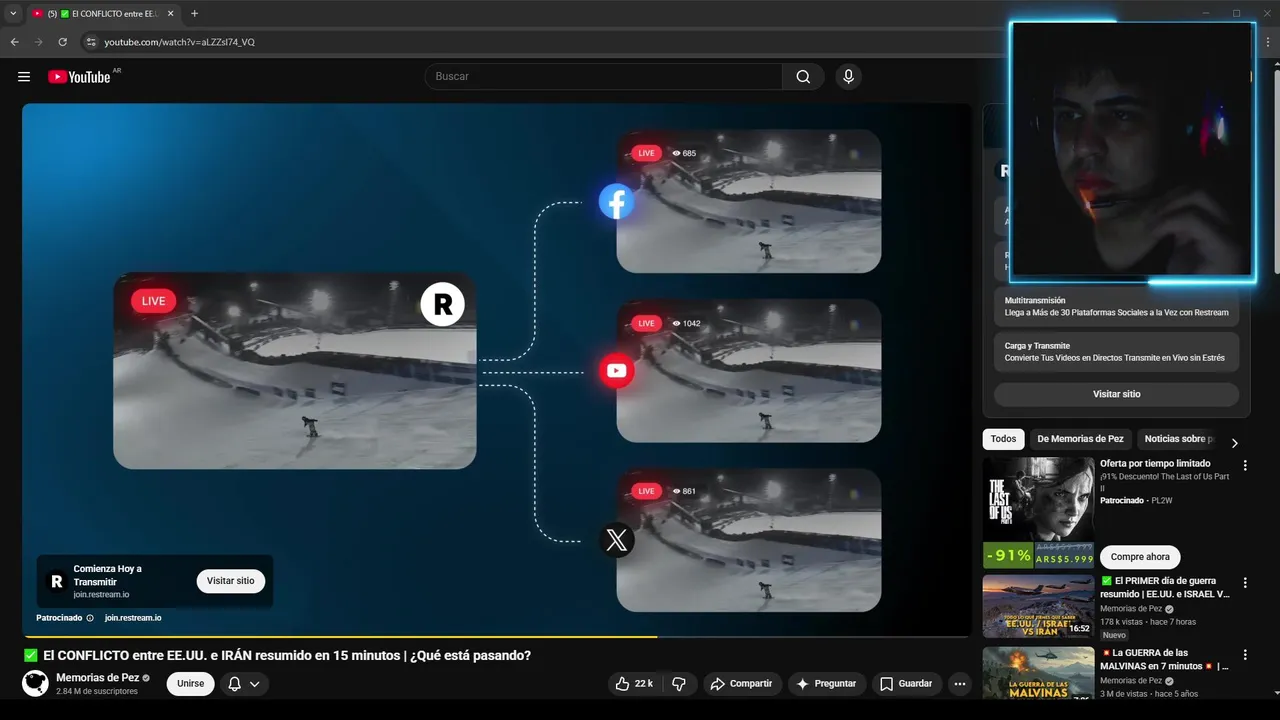Click the Compre ahora button
This screenshot has width=1280, height=720.
[1140, 557]
